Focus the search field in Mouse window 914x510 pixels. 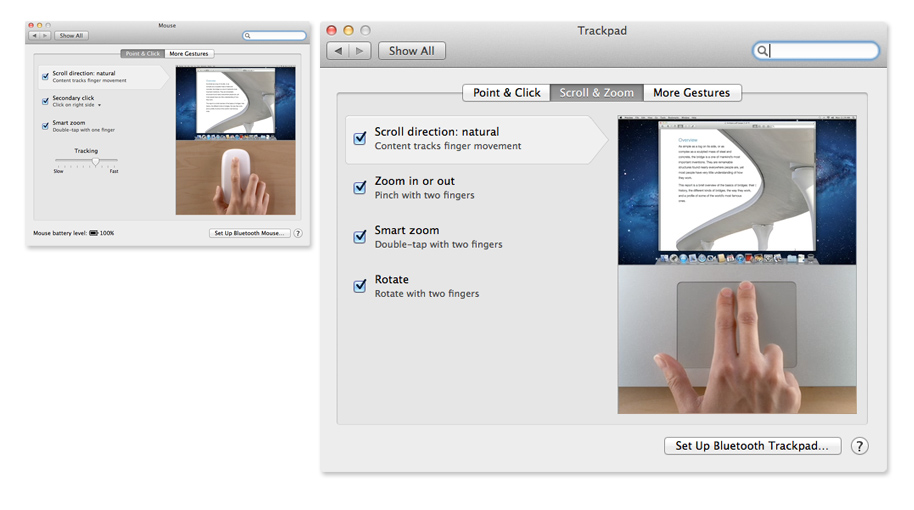coord(275,36)
